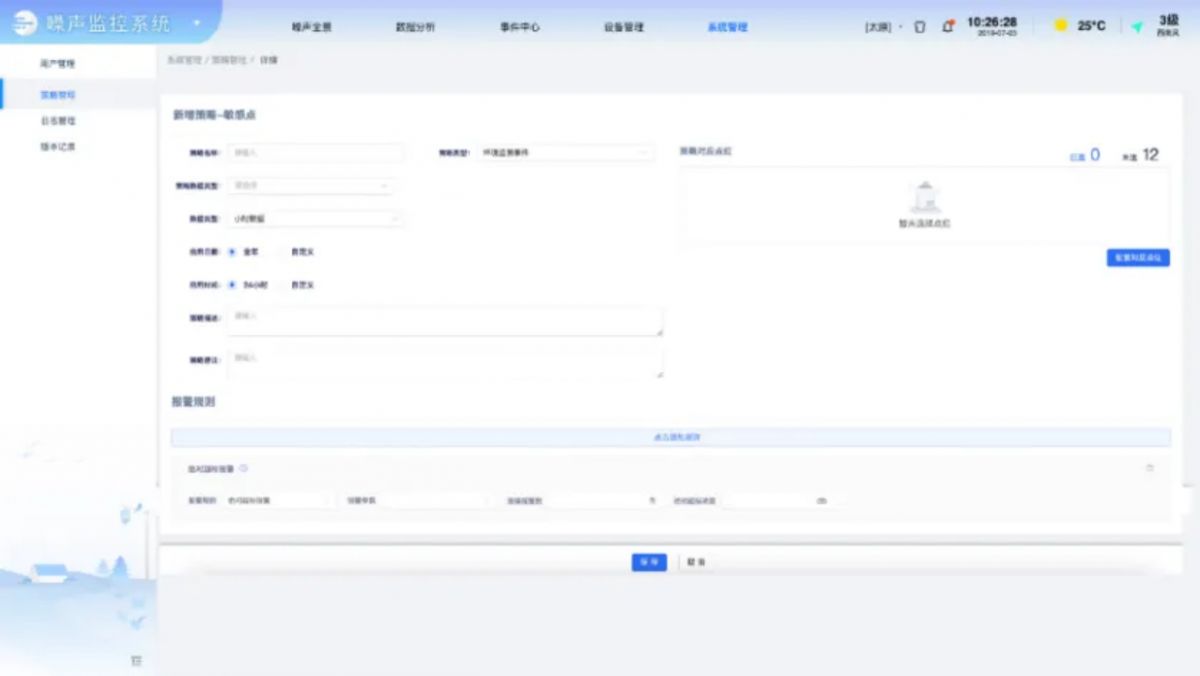
Task: Click the help icon beside alarm rule title
Action: tap(244, 468)
